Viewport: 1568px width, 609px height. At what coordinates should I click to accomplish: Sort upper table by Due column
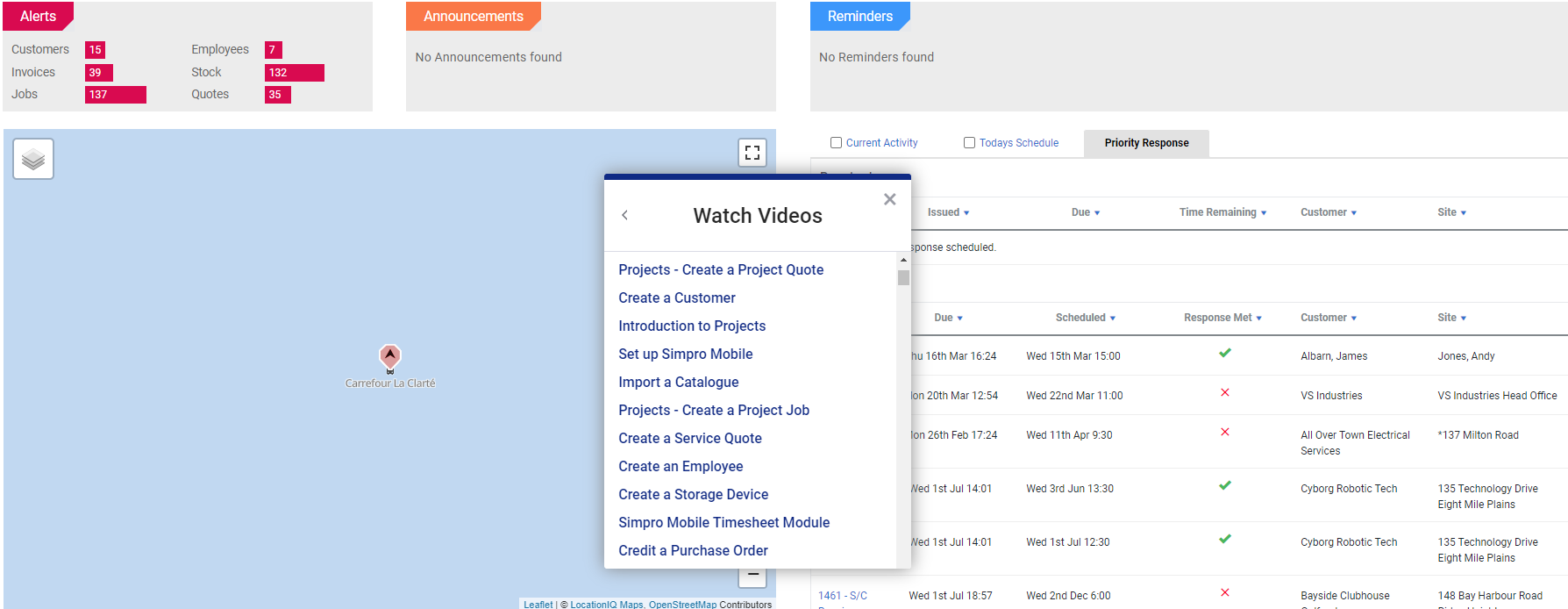pyautogui.click(x=1086, y=212)
